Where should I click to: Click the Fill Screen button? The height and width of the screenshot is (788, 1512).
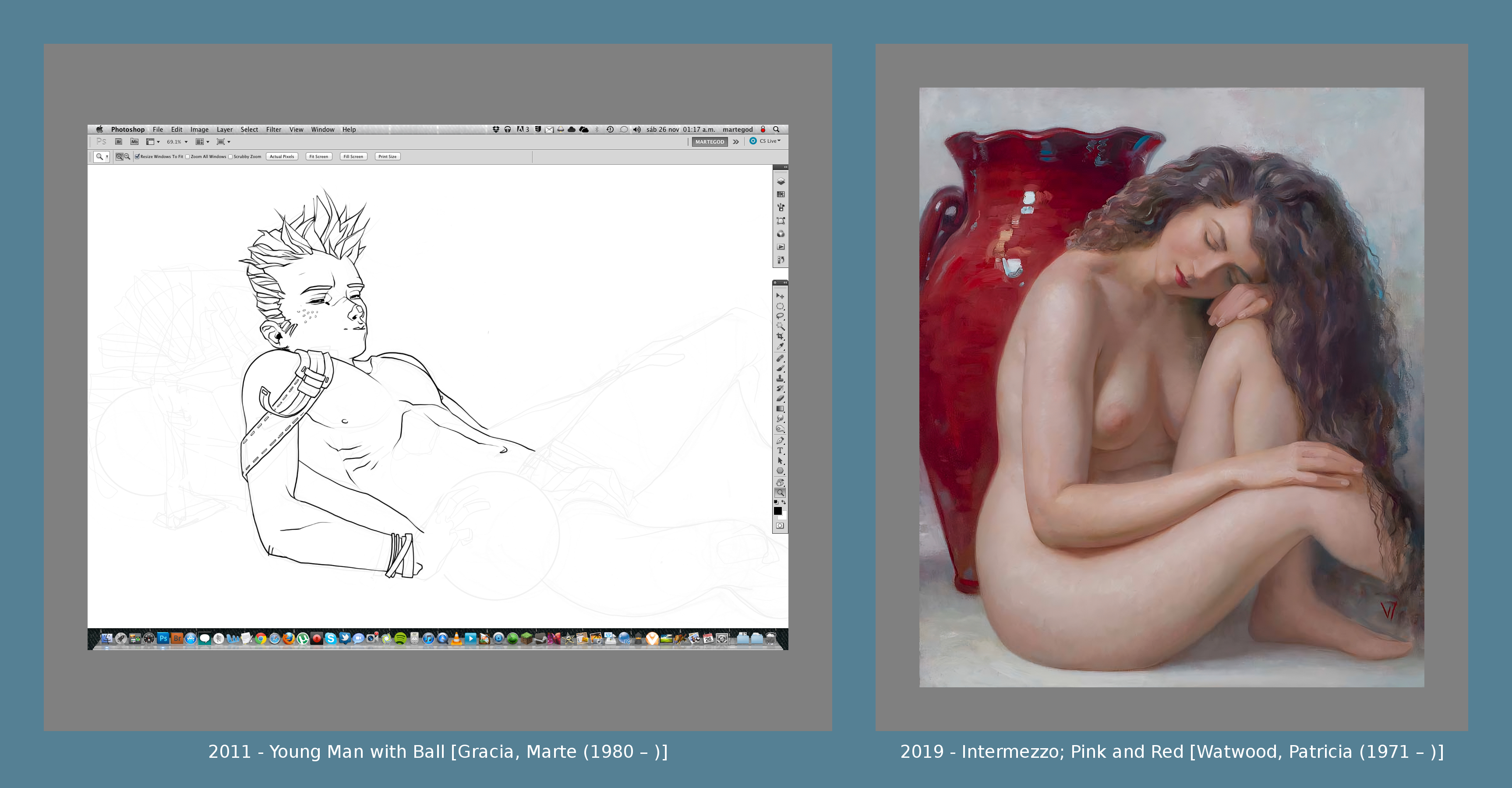(x=353, y=157)
